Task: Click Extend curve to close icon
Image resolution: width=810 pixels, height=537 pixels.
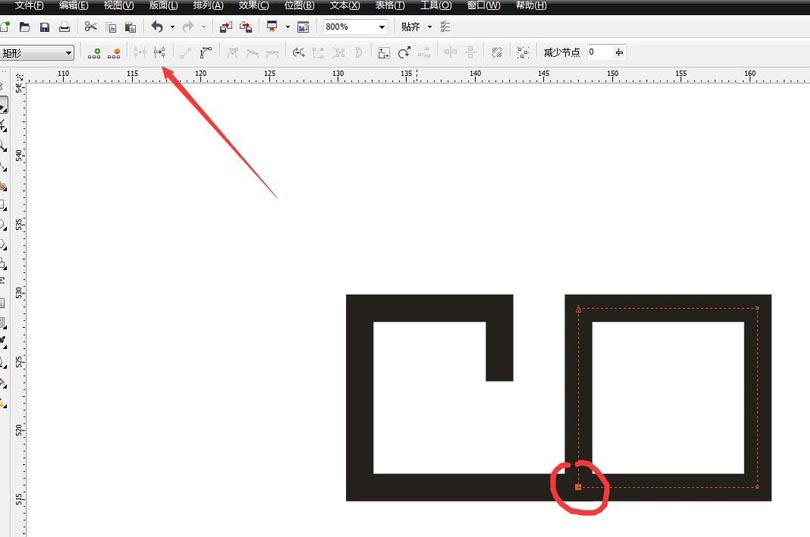Action: (318, 53)
